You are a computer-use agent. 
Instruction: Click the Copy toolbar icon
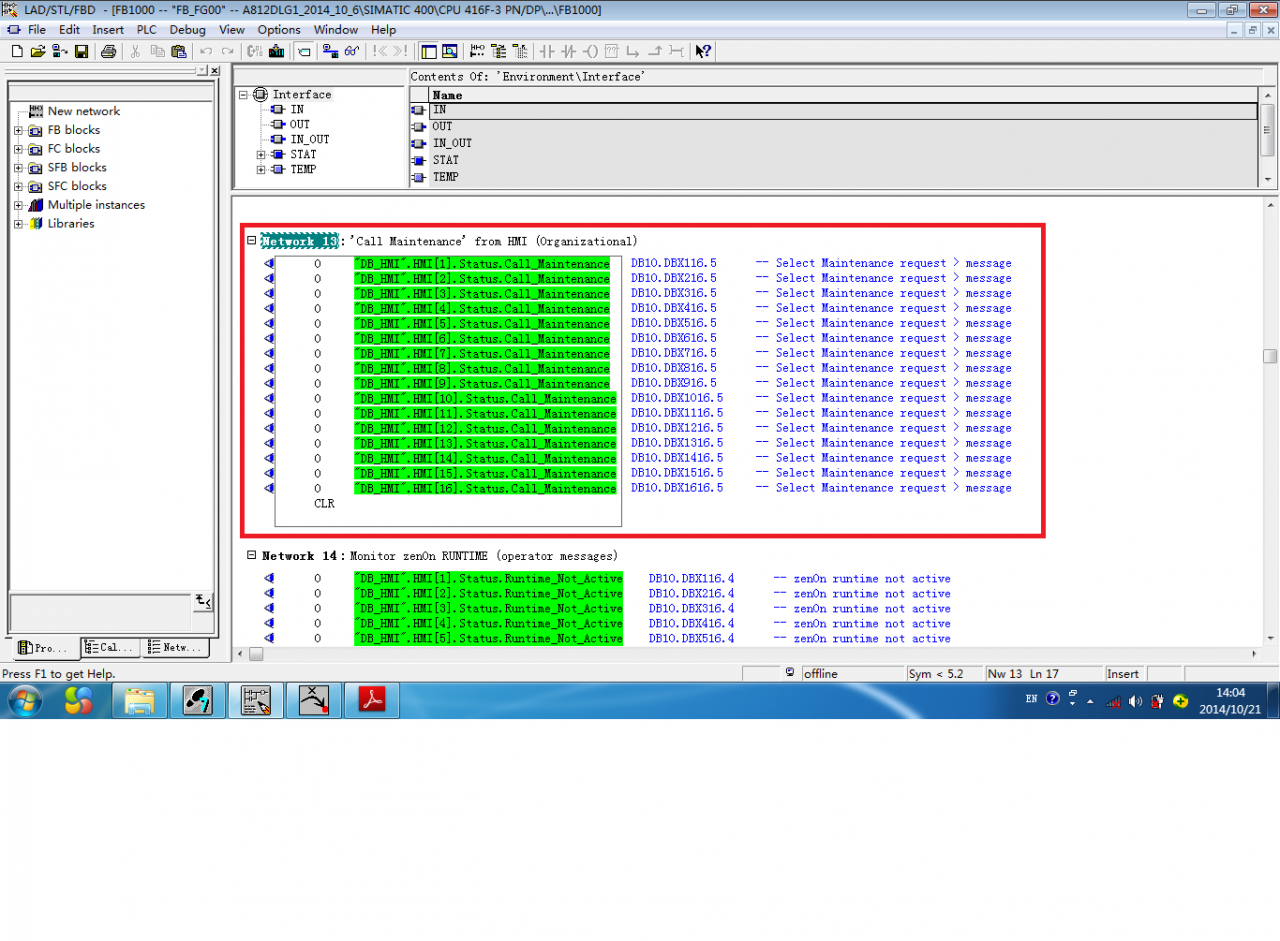(156, 51)
